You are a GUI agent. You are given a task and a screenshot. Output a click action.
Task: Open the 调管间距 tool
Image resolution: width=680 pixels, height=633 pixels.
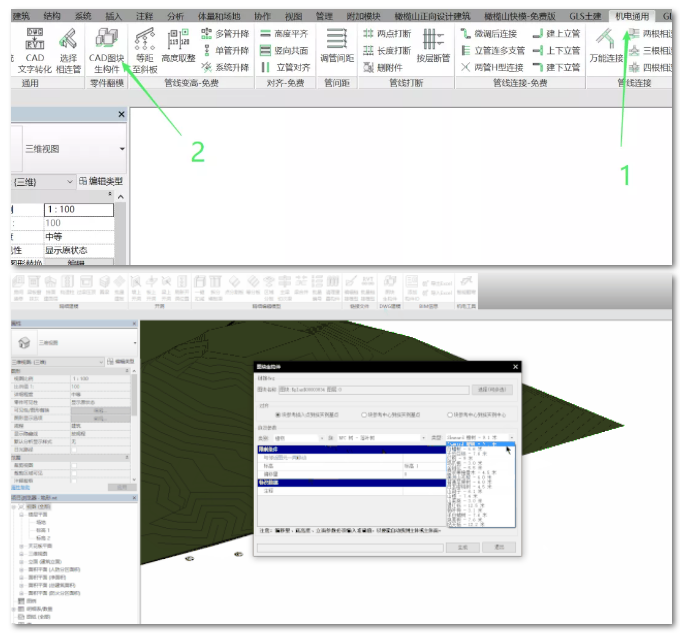[x=337, y=46]
